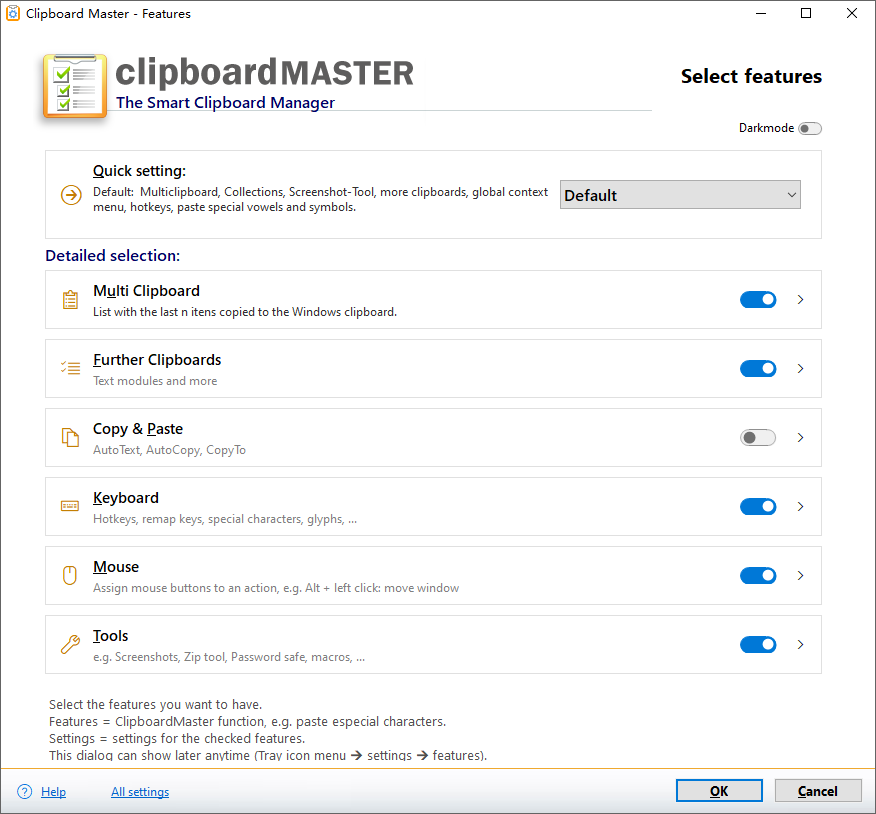Click the Keyboard icon
The height and width of the screenshot is (814, 876).
pos(70,506)
